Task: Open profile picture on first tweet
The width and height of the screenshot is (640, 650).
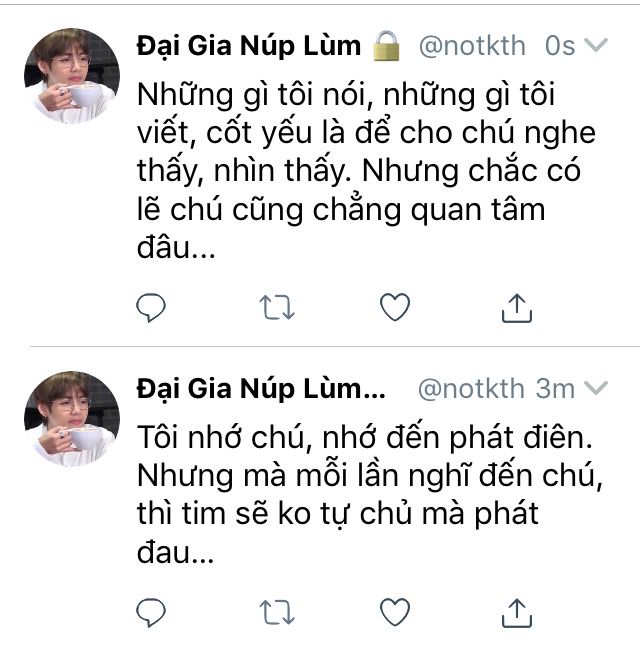Action: pos(72,76)
